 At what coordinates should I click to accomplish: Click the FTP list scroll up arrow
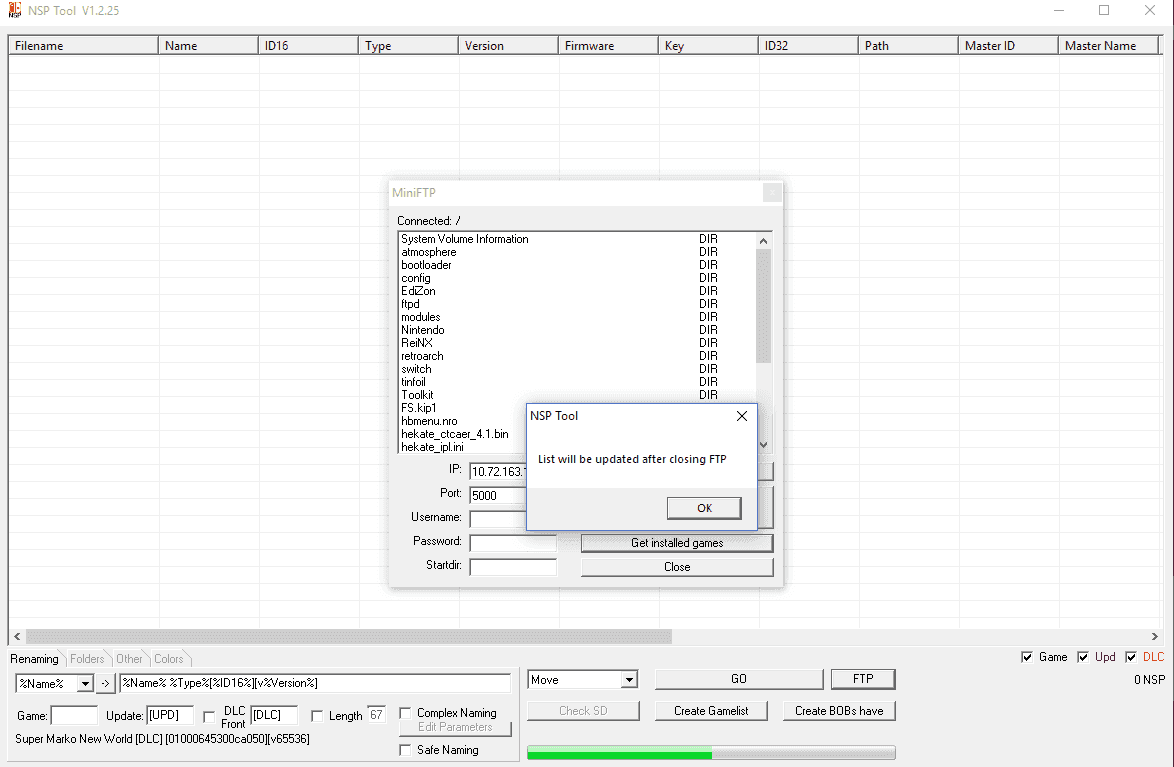[x=764, y=240]
